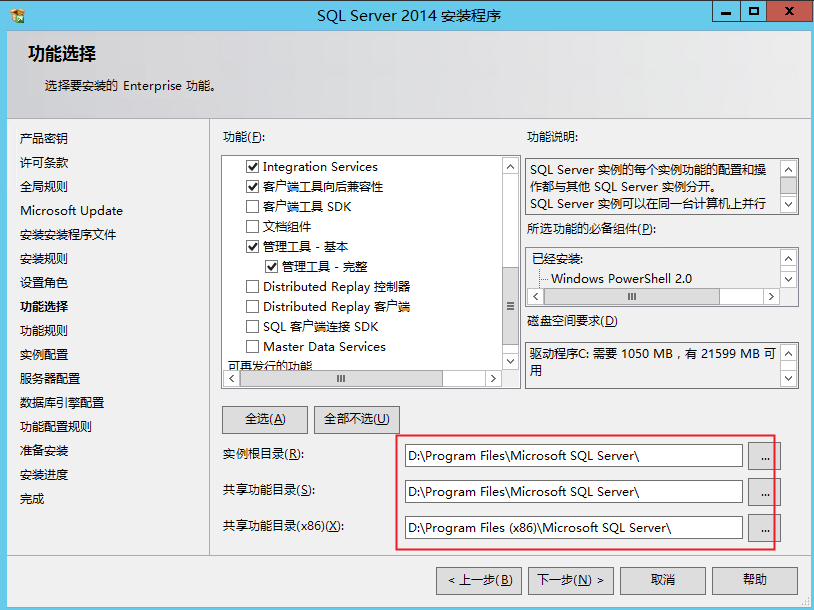Select 已经安装 tree node
The width and height of the screenshot is (814, 610).
558,259
